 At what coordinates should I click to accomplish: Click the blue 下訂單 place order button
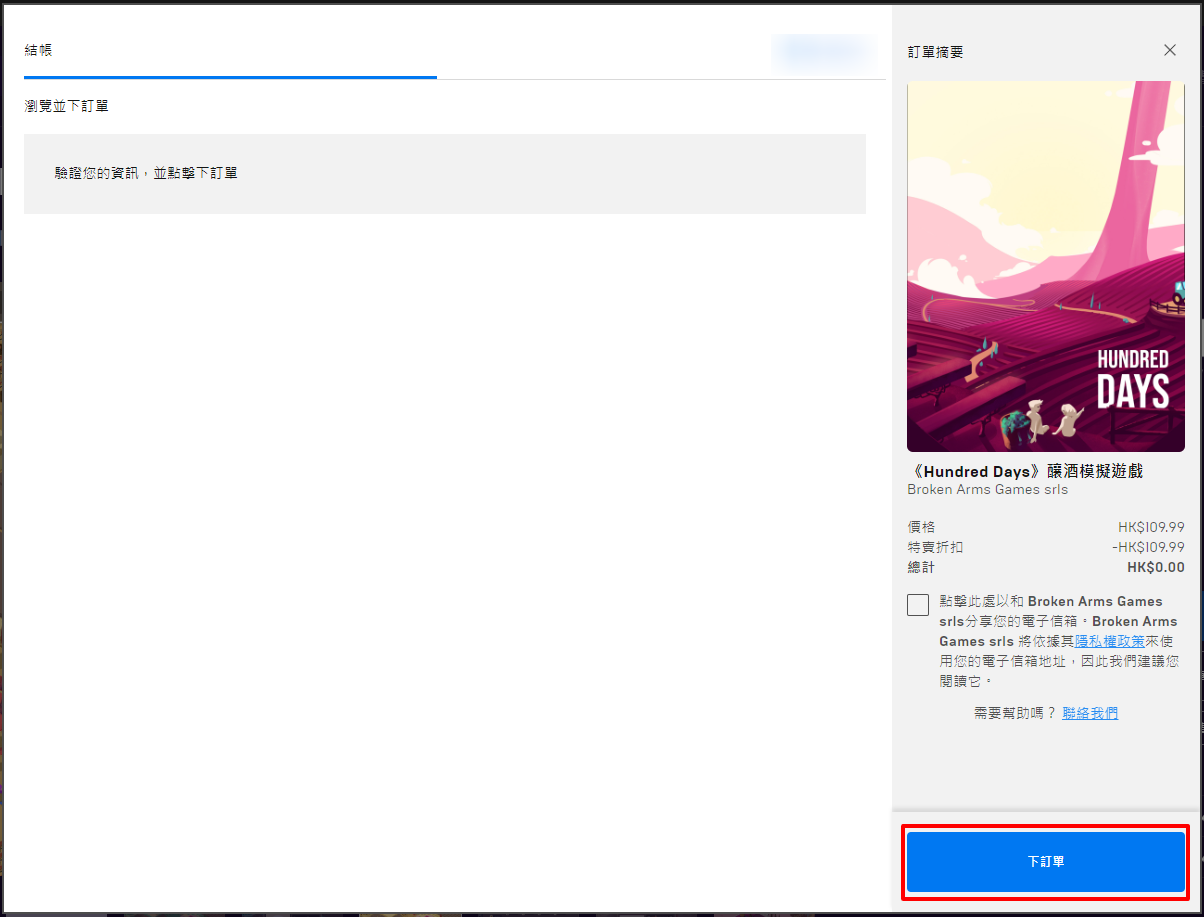tap(1045, 861)
